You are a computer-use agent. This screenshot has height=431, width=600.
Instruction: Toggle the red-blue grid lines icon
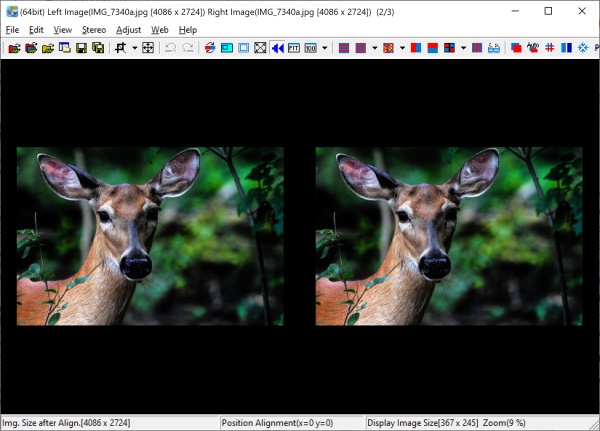tap(550, 48)
